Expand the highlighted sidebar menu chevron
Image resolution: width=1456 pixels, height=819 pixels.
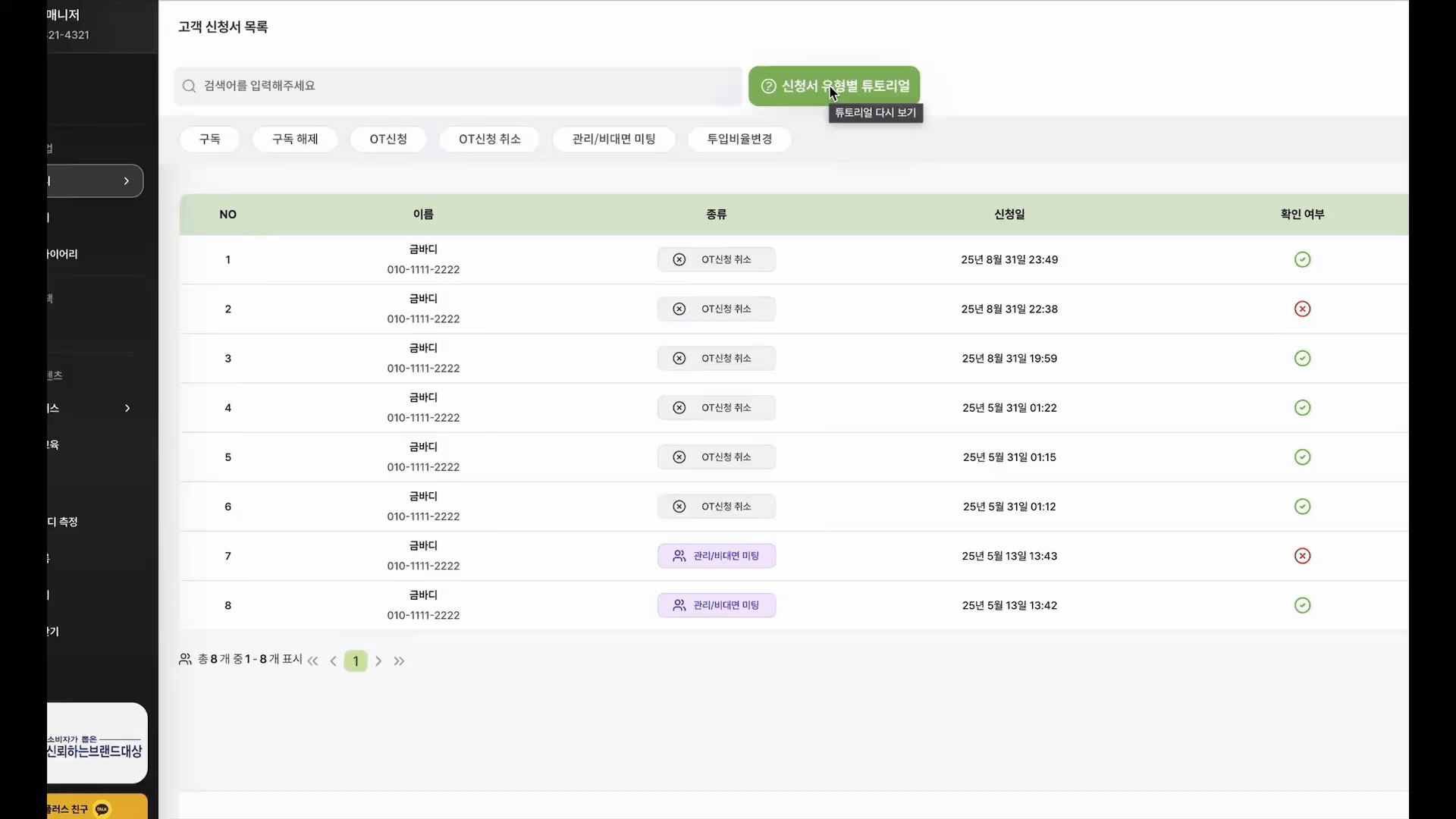pyautogui.click(x=127, y=181)
